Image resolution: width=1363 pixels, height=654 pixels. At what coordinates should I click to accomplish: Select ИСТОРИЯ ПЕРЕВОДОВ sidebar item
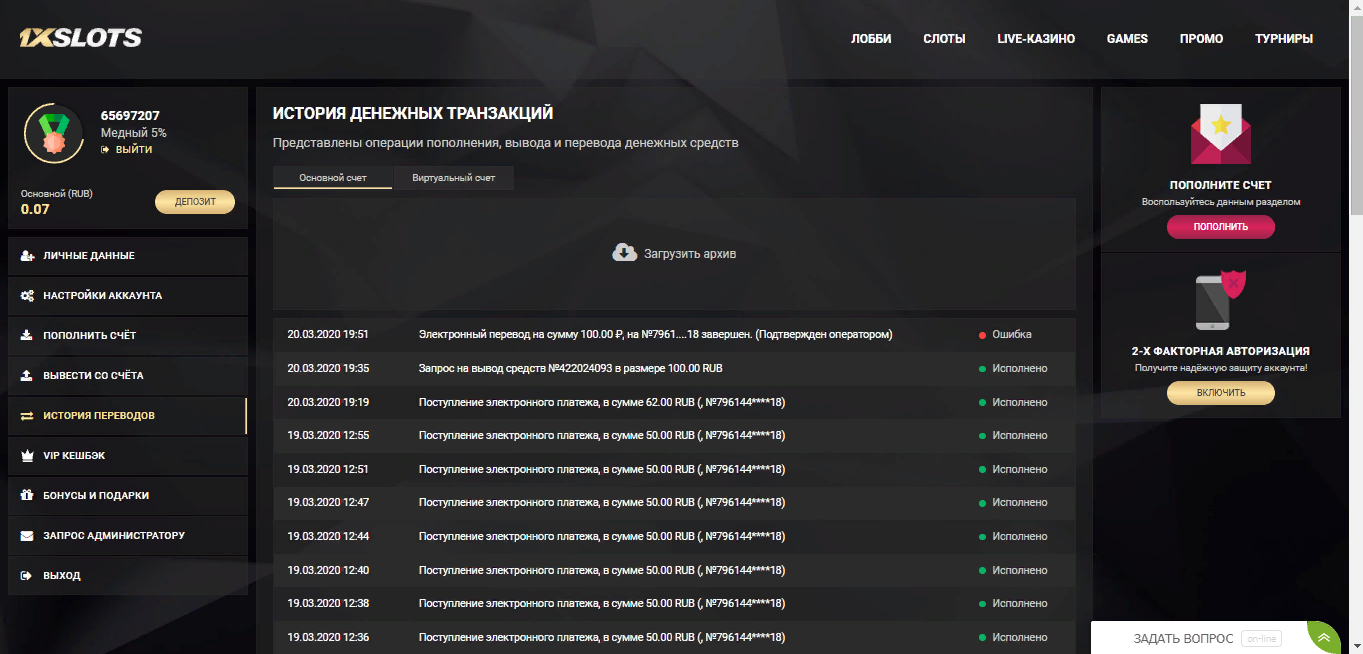tap(127, 416)
